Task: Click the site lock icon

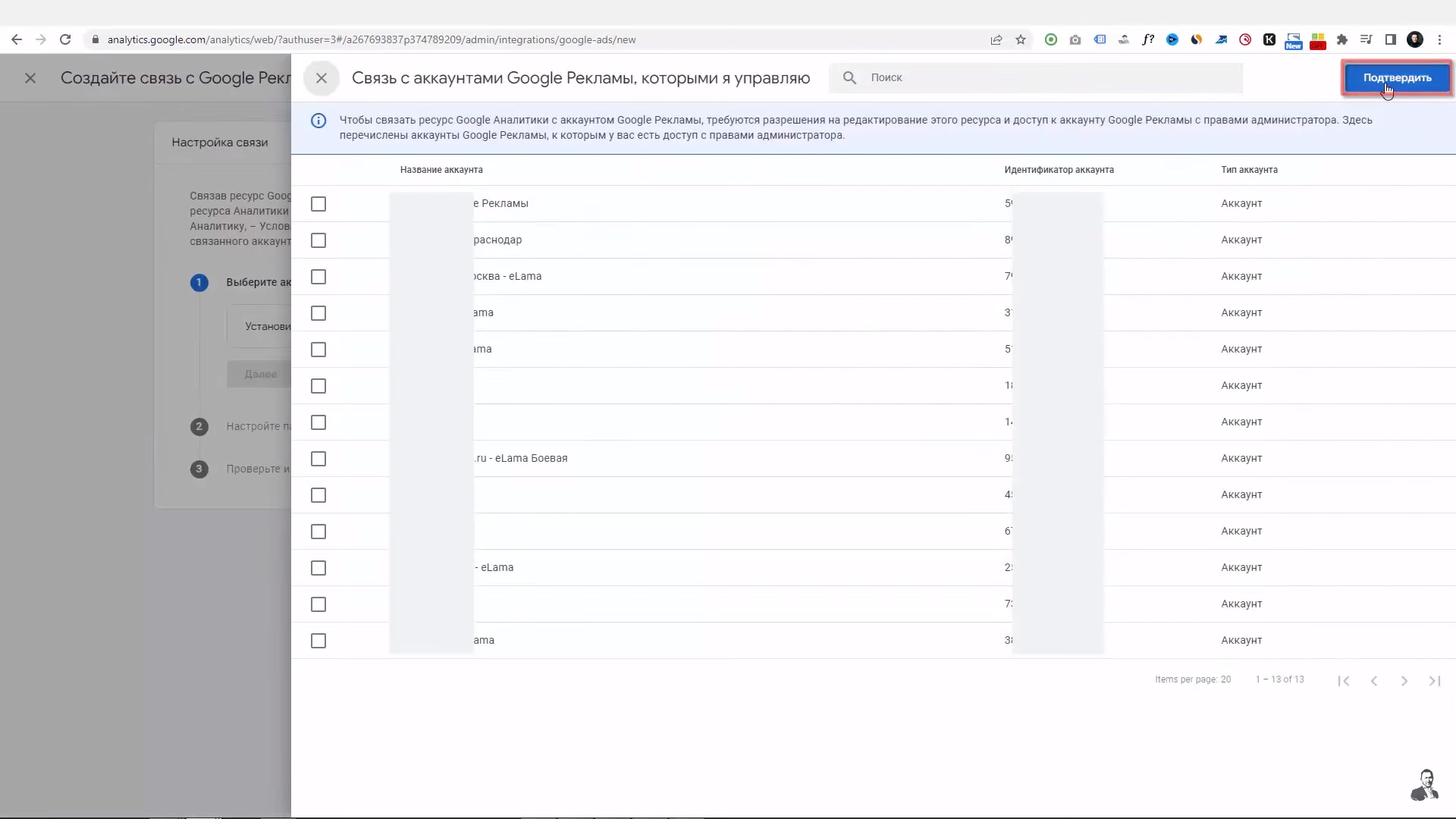Action: click(95, 39)
